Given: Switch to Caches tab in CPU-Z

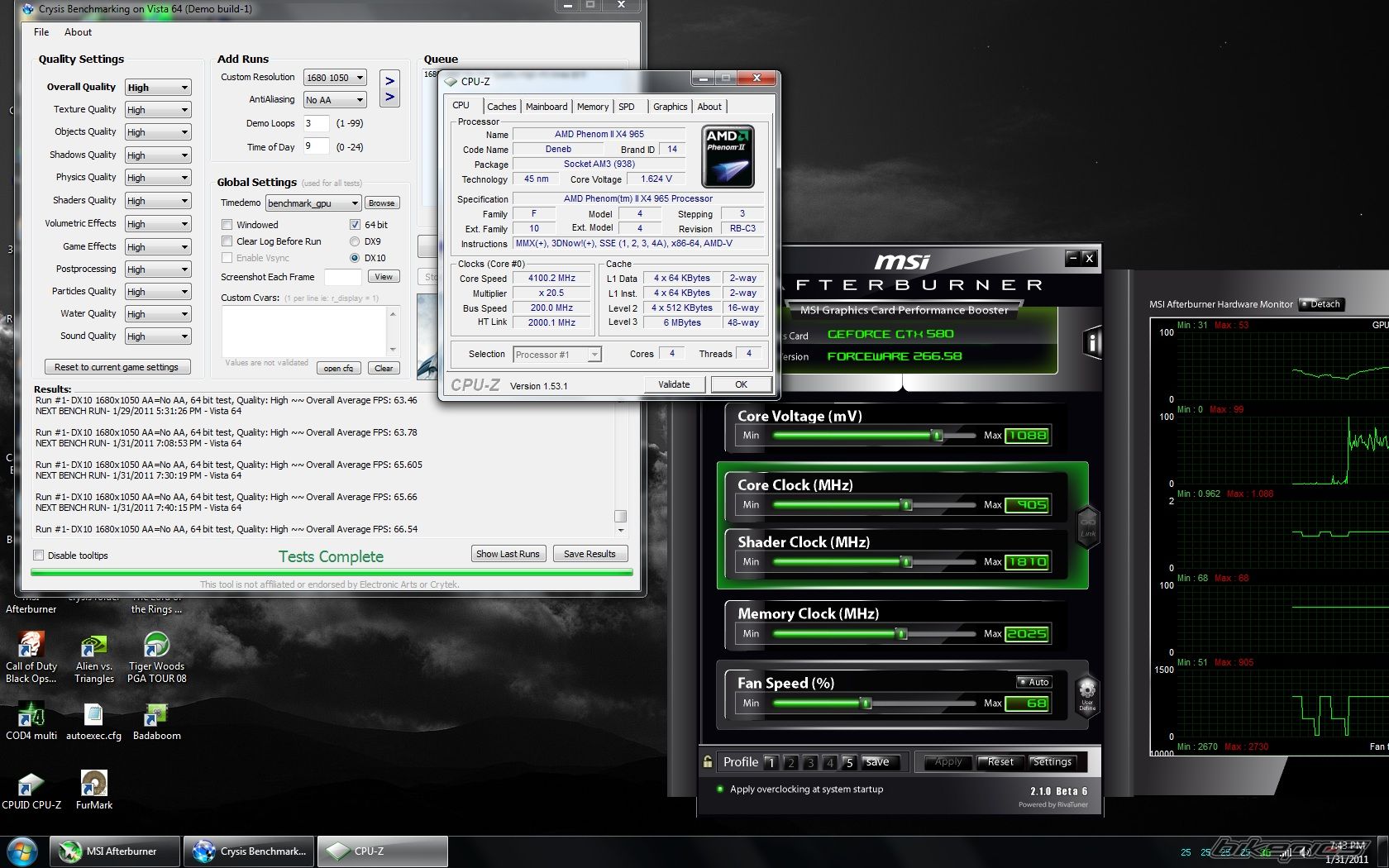Looking at the screenshot, I should [501, 107].
